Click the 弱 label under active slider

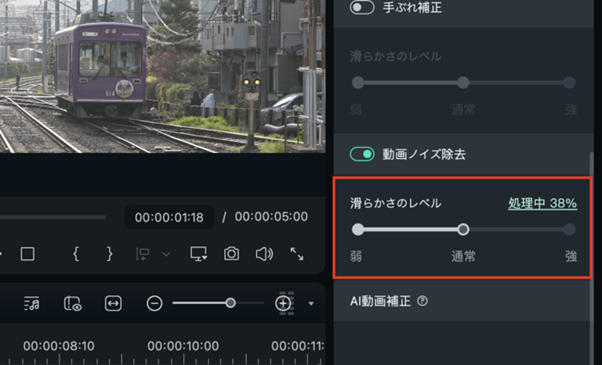click(356, 256)
